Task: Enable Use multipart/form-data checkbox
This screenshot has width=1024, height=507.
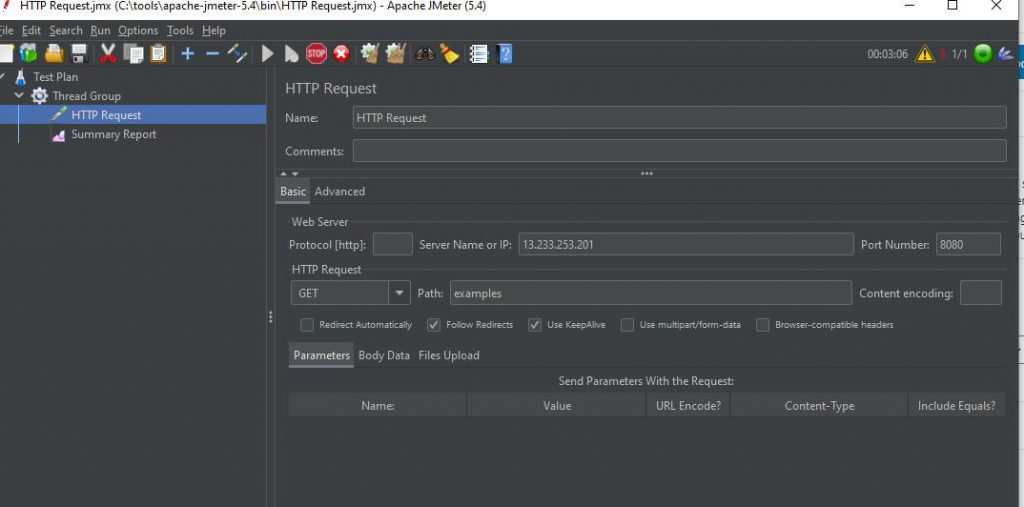Action: (627, 325)
